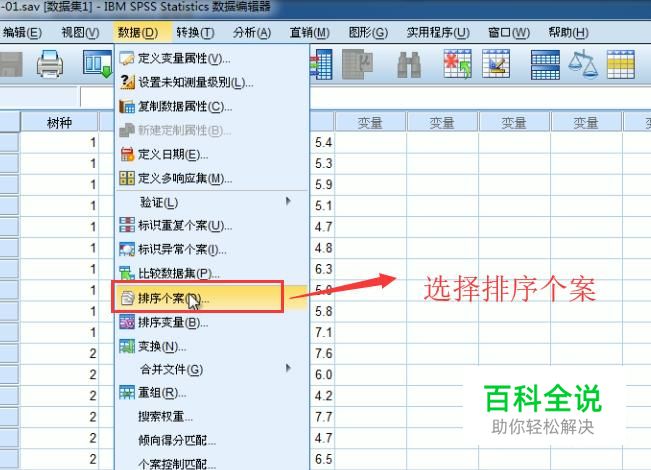Select 标识重复个案(U) menu item
651x470 pixels.
point(212,225)
